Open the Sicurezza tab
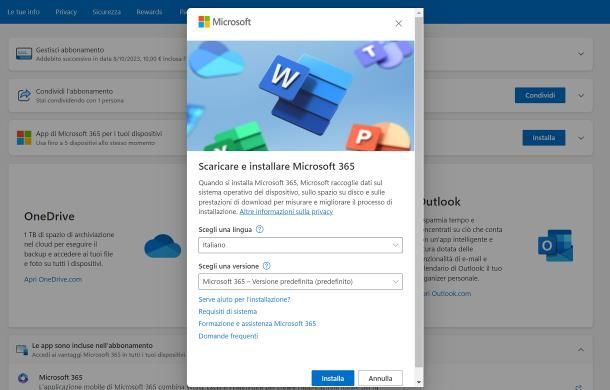610x390 pixels. pyautogui.click(x=107, y=12)
